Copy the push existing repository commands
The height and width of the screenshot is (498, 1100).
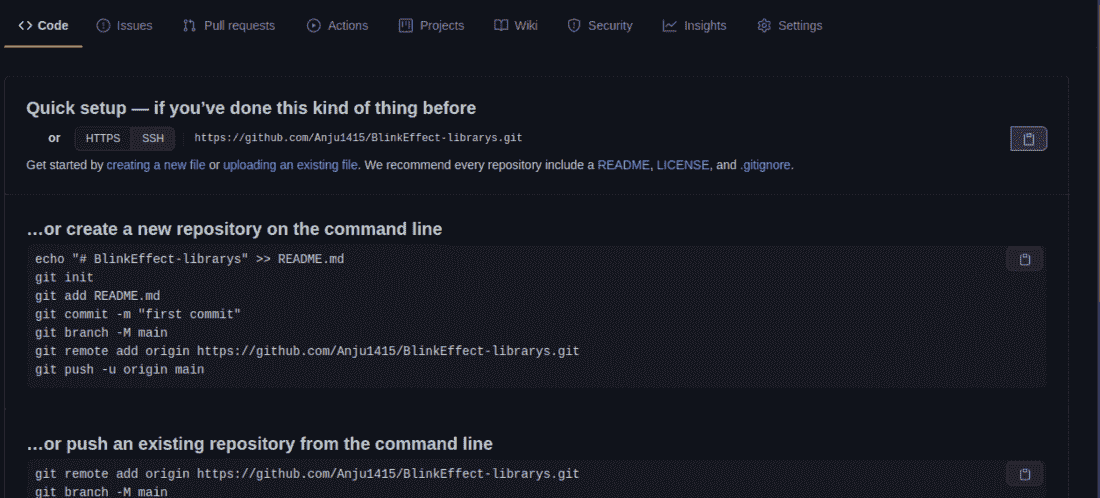pos(1024,474)
